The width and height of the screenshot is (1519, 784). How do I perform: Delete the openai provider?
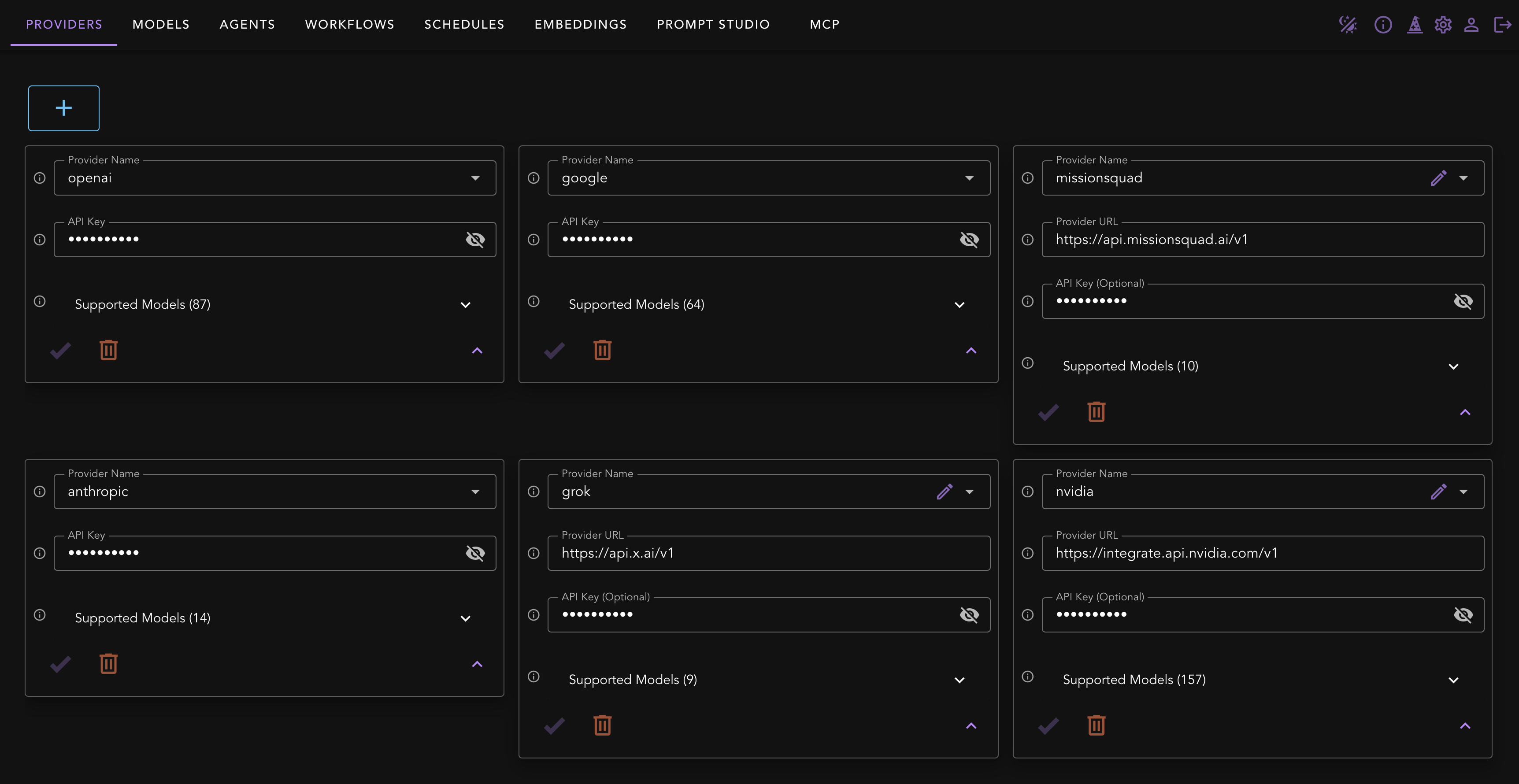tap(108, 350)
